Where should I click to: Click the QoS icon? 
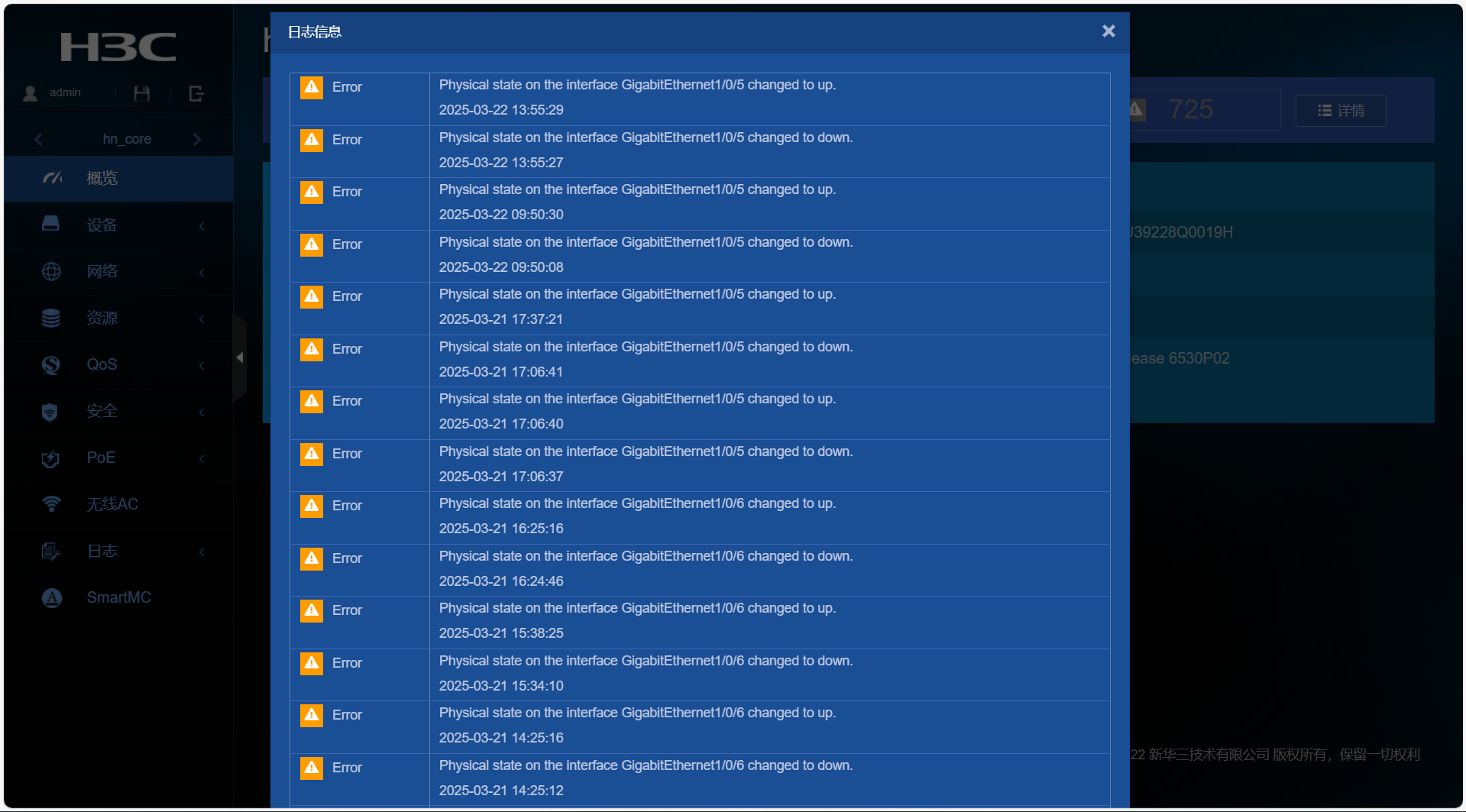51,364
